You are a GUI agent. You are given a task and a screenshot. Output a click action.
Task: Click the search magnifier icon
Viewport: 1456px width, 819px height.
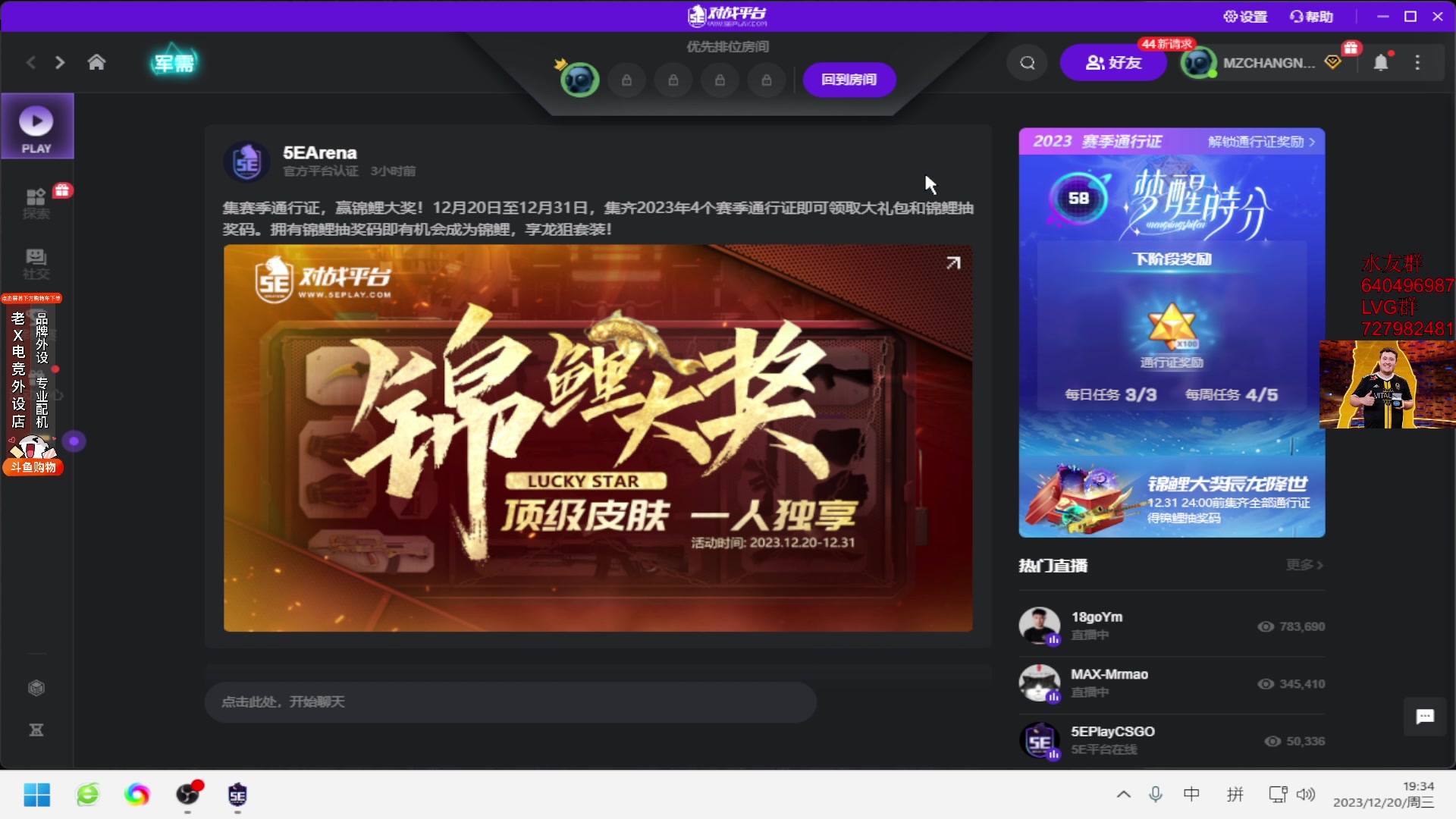pos(1027,62)
